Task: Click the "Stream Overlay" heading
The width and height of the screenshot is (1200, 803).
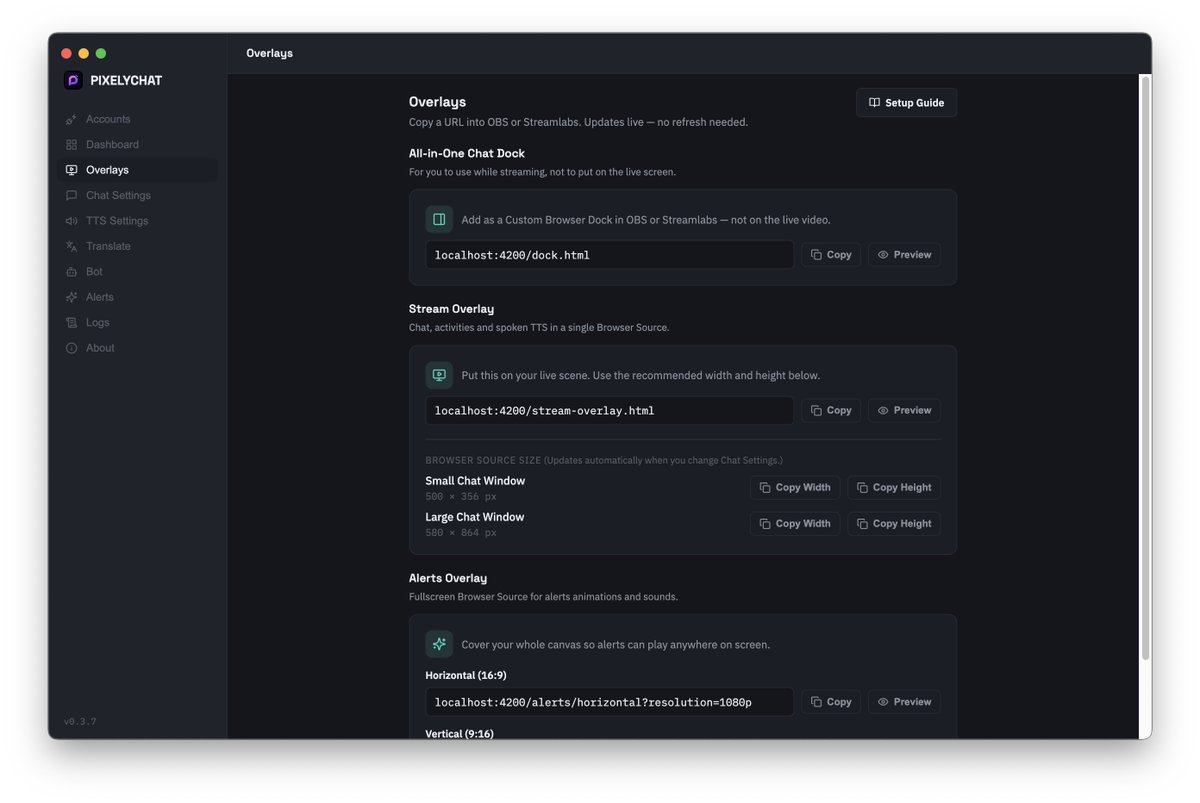Action: point(451,309)
